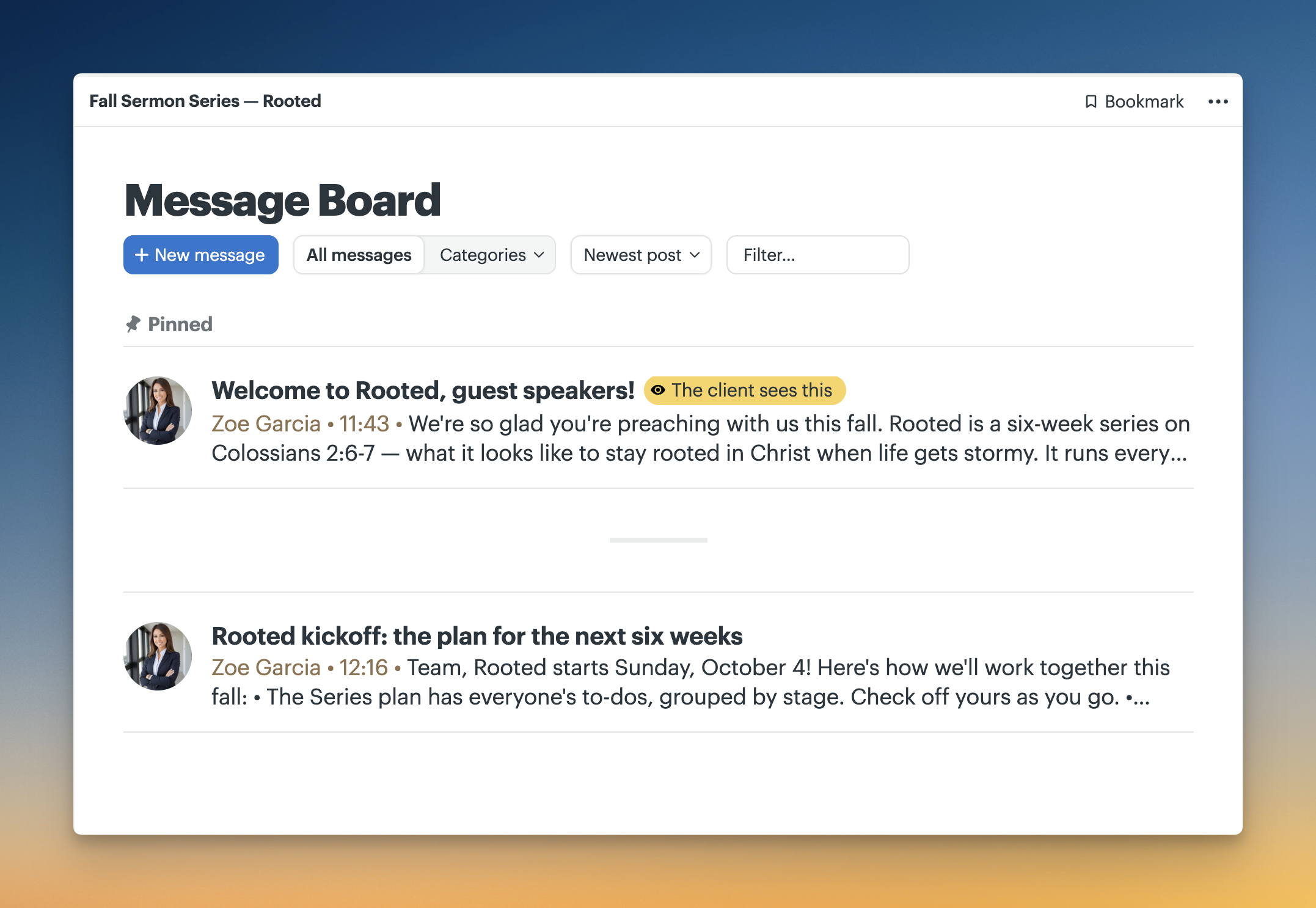Click the "Zoe Garcia • 11:43" byline
1316x908 pixels.
point(300,423)
